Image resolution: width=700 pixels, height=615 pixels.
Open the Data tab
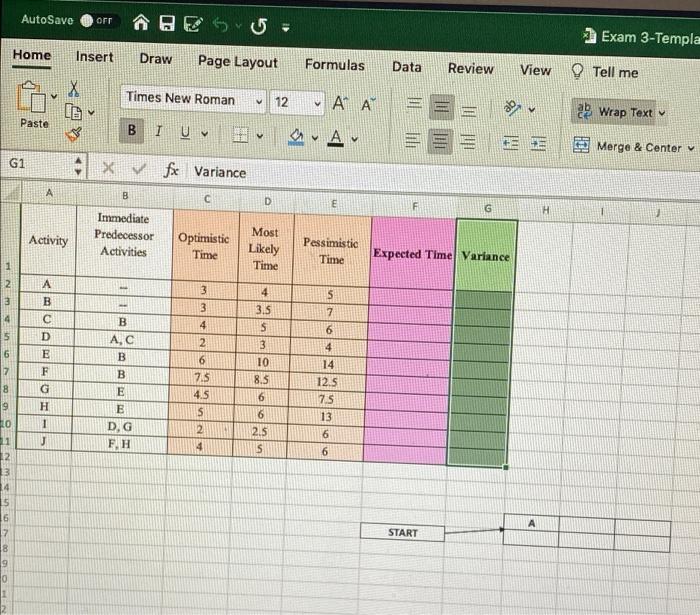tap(407, 67)
